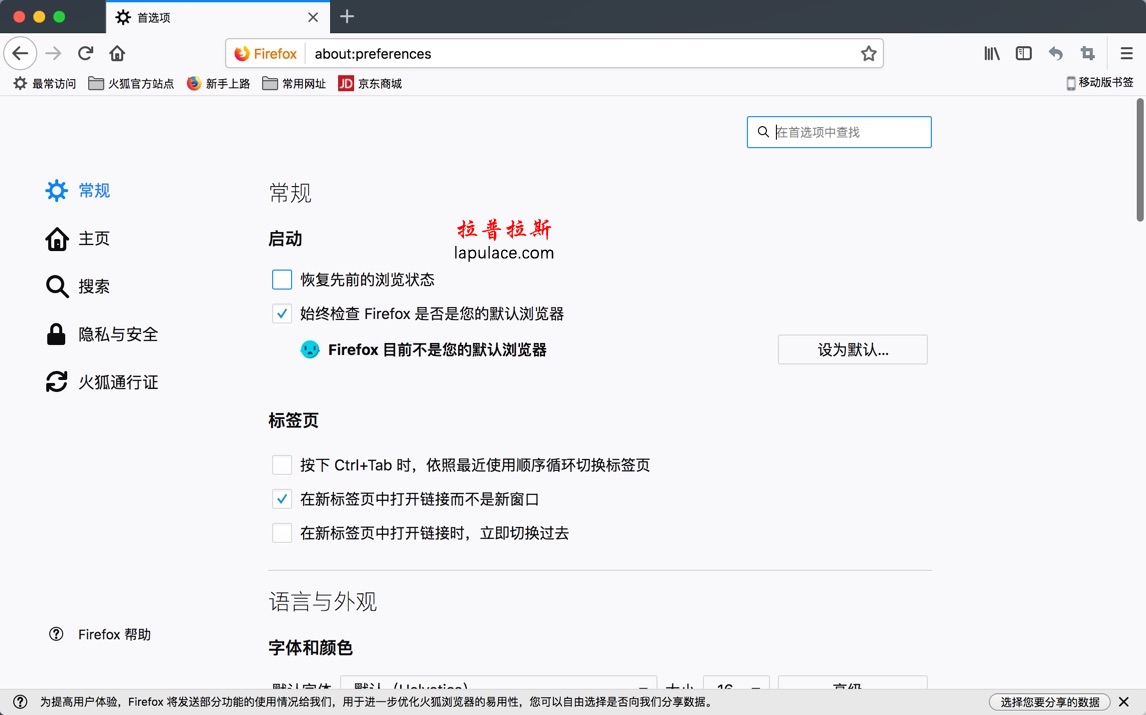Click the 火狐通行证 sync icon
1146x715 pixels.
click(56, 382)
